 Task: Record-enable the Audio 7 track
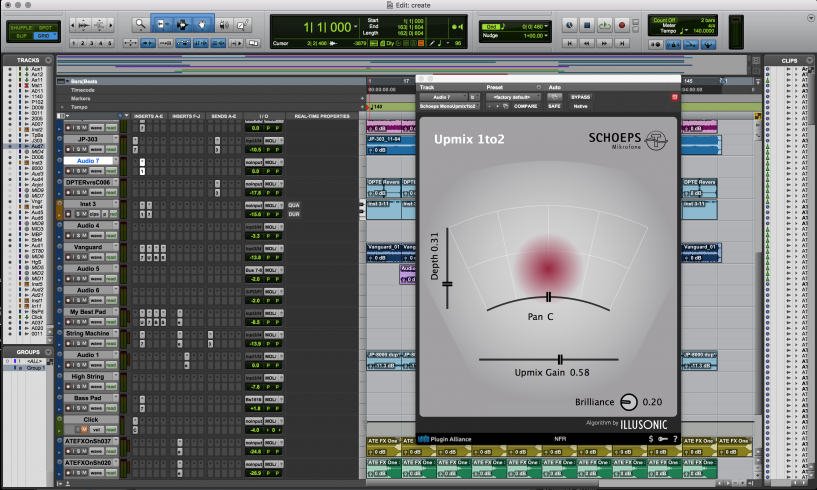[68, 170]
